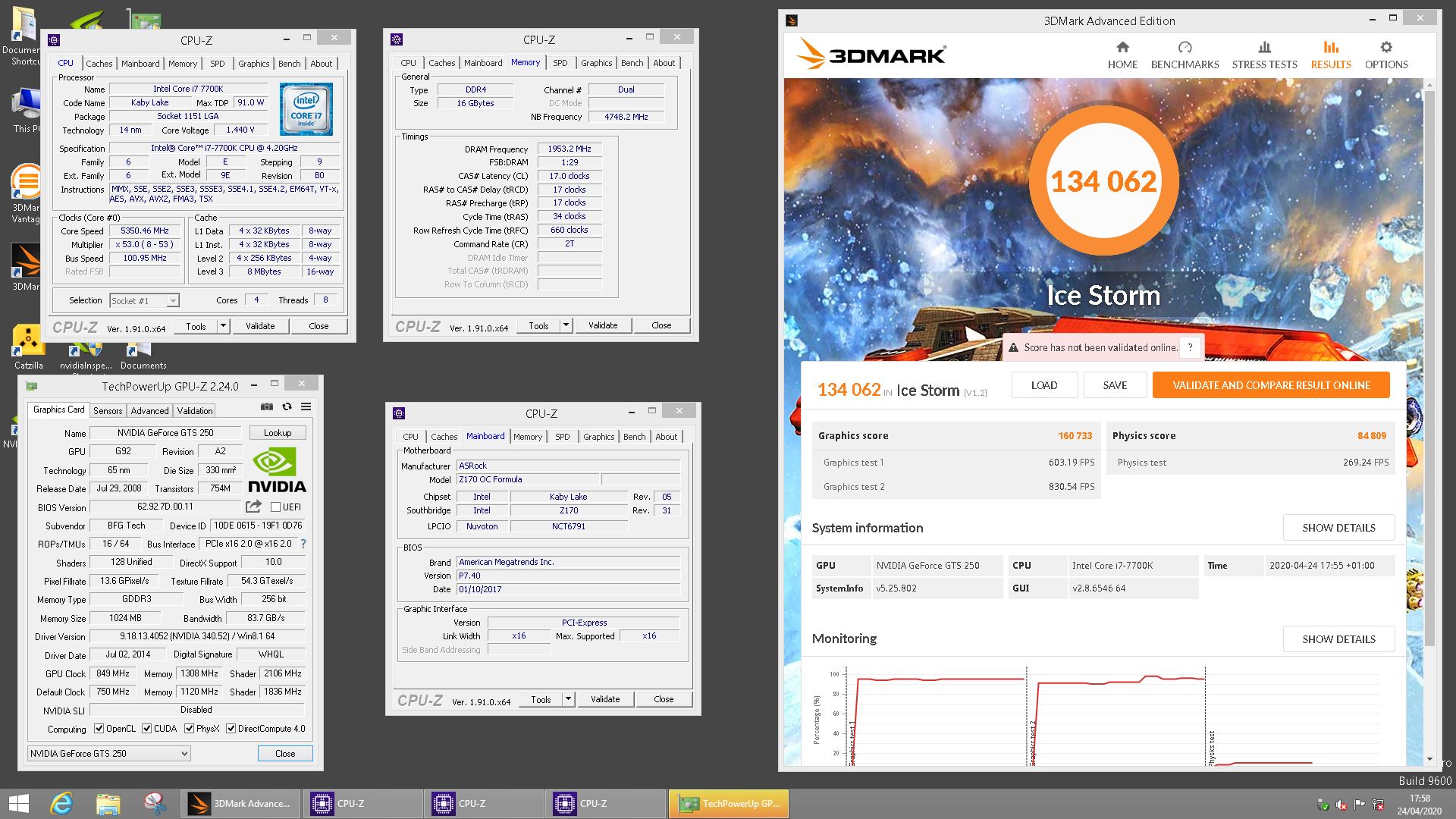Click Core Speed 5350.46 MHz value
This screenshot has height=819, width=1456.
click(x=144, y=231)
